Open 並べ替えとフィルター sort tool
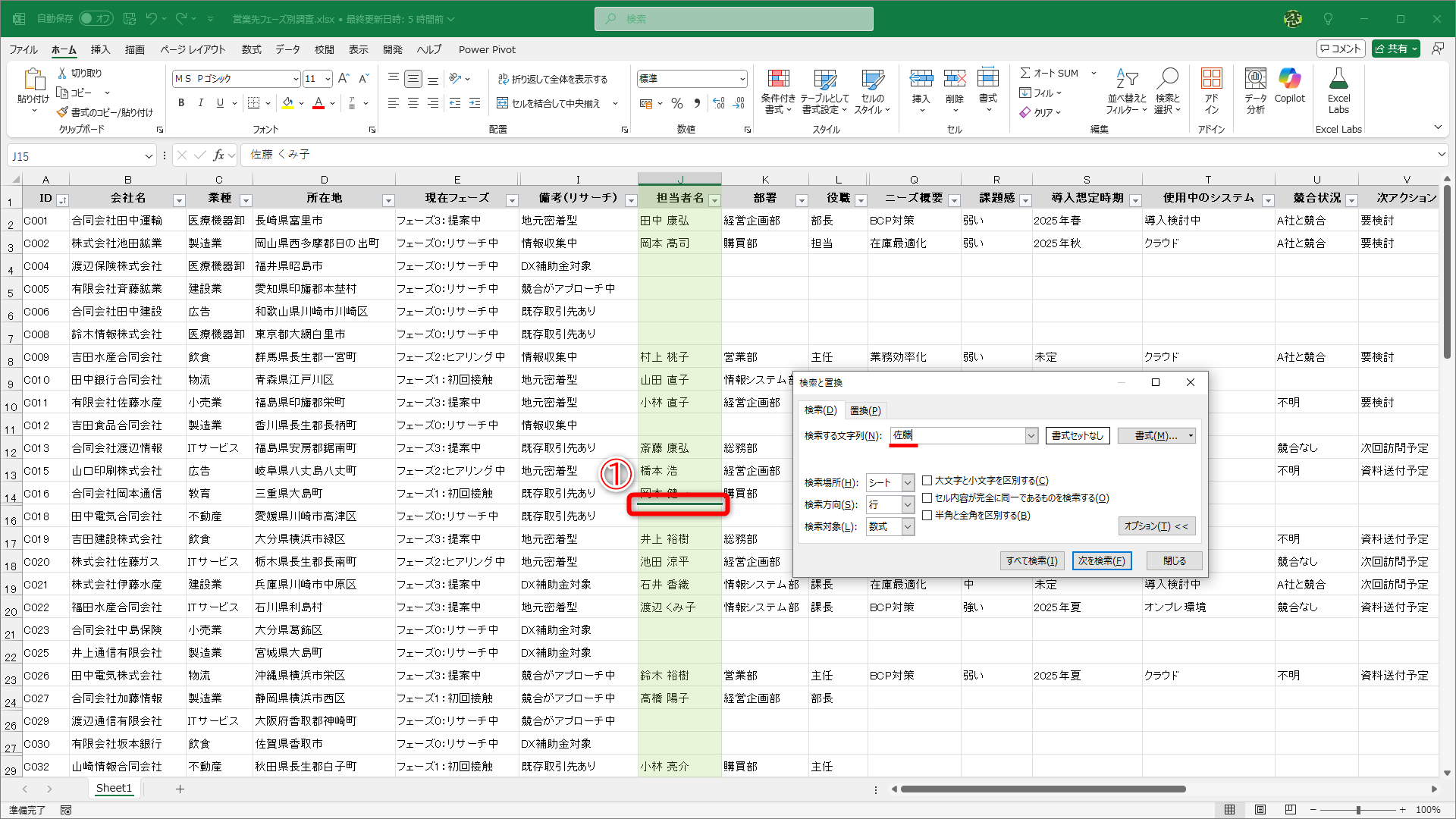Viewport: 1456px width, 819px height. tap(1127, 89)
